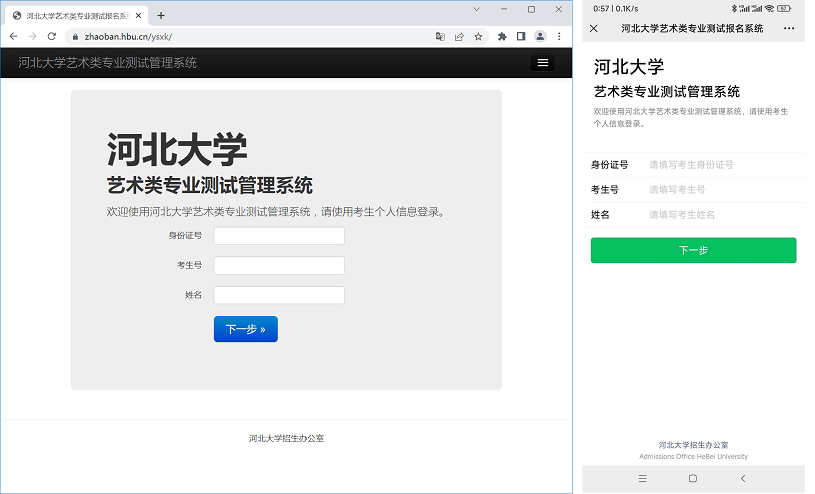Tap the Android recent apps menu icon
This screenshot has width=815, height=494.
click(643, 478)
